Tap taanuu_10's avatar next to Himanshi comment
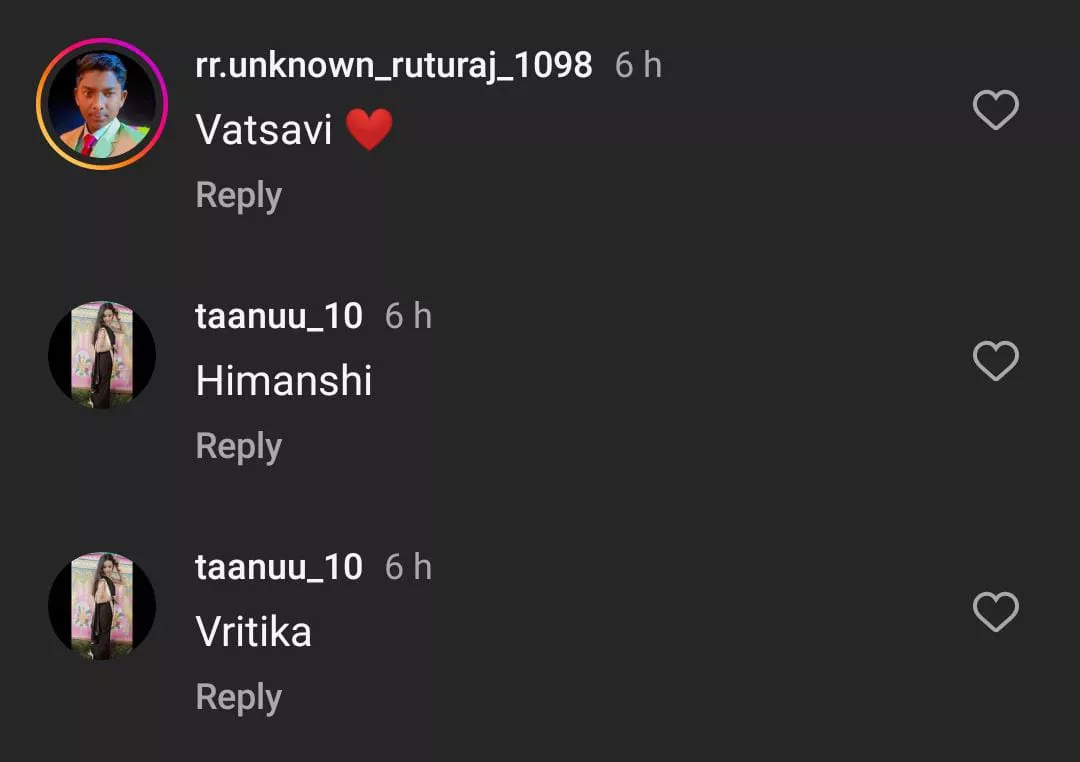This screenshot has height=762, width=1080. click(102, 355)
